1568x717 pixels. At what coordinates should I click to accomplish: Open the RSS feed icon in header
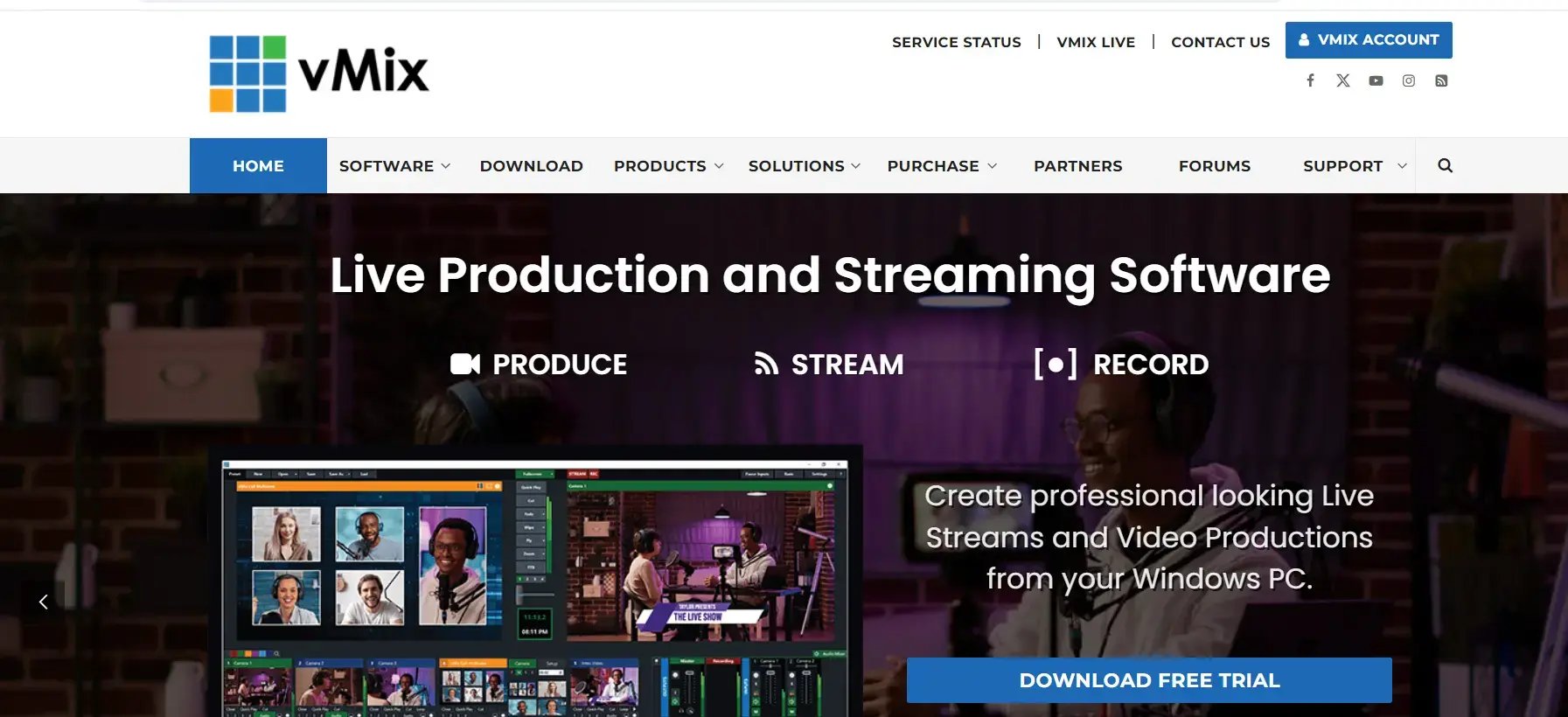pos(1441,80)
